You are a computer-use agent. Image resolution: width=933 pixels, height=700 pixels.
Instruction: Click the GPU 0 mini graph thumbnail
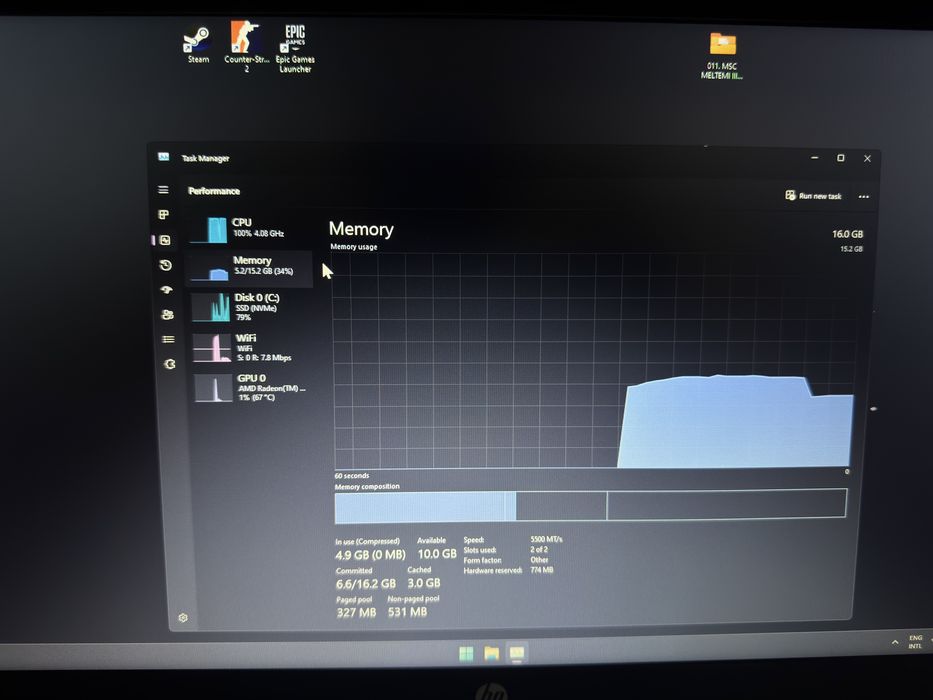(213, 388)
